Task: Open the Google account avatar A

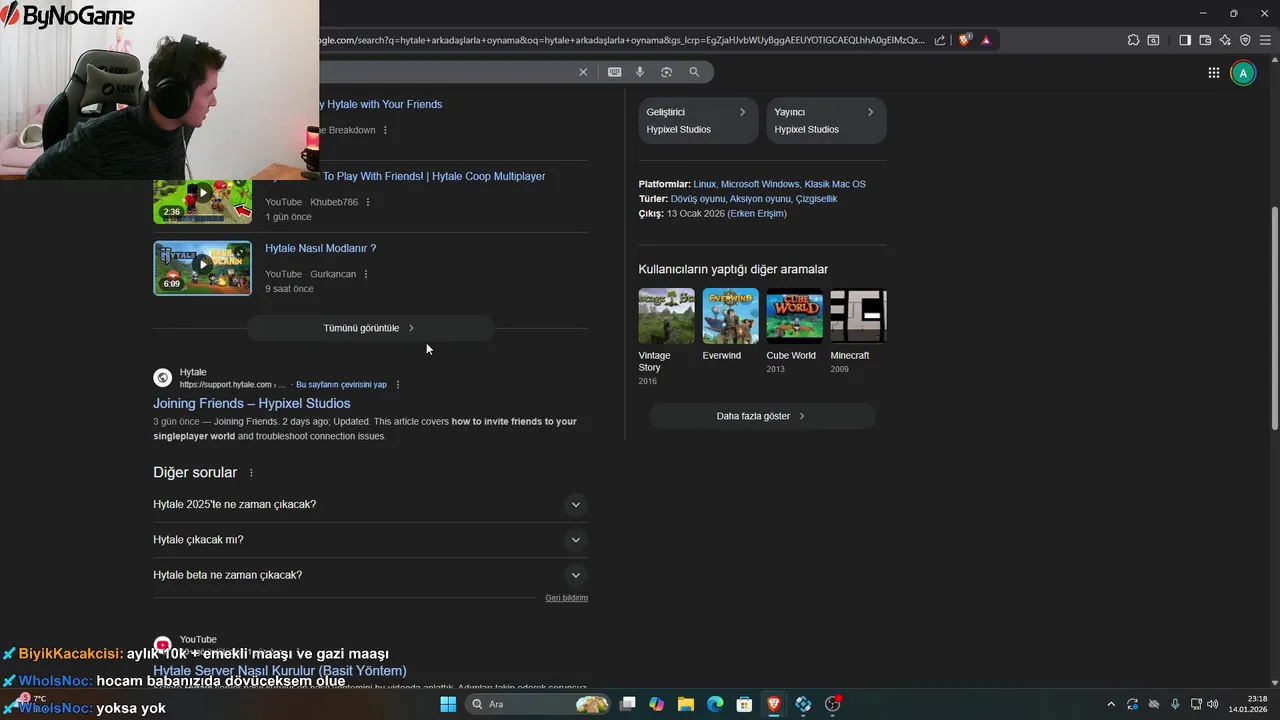Action: point(1243,73)
